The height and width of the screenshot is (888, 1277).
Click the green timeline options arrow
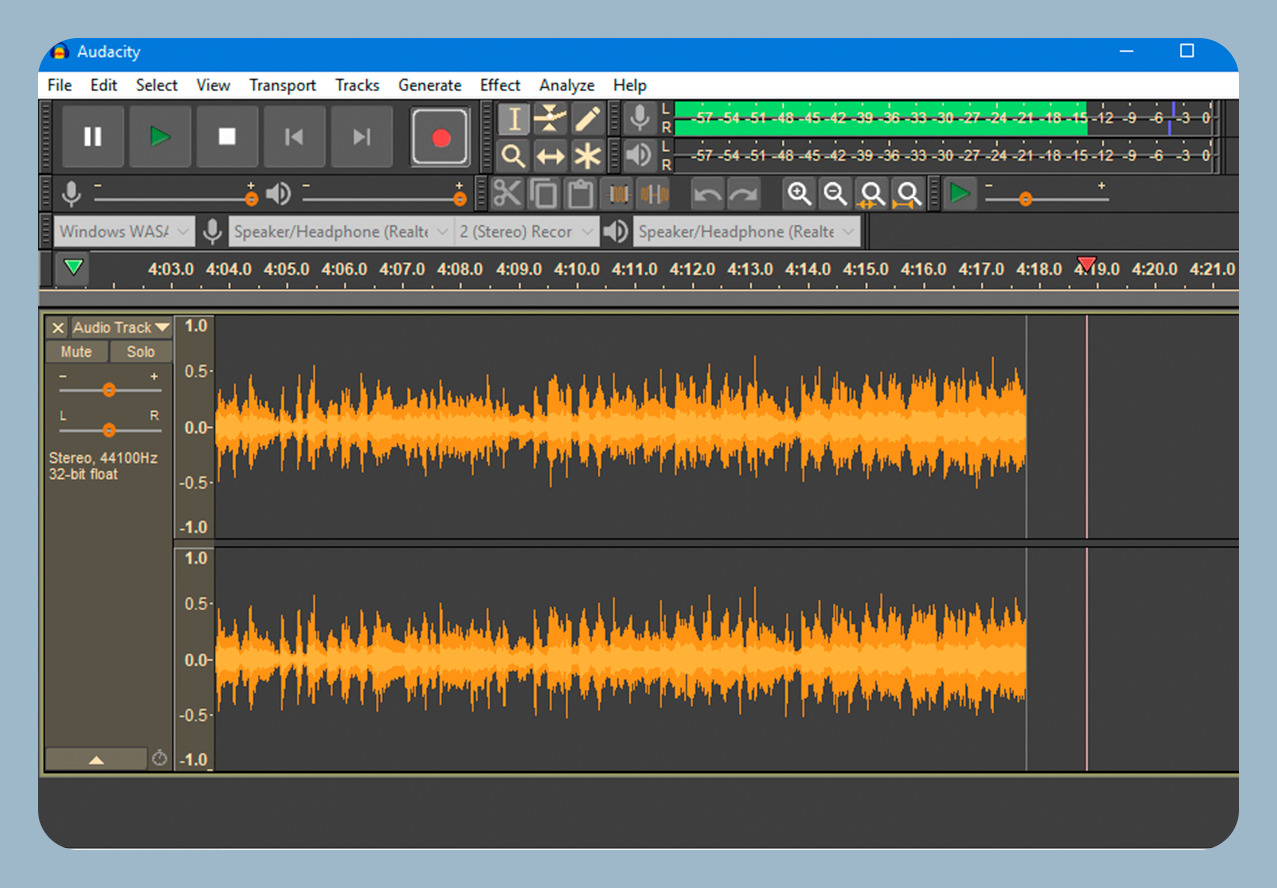(x=72, y=268)
